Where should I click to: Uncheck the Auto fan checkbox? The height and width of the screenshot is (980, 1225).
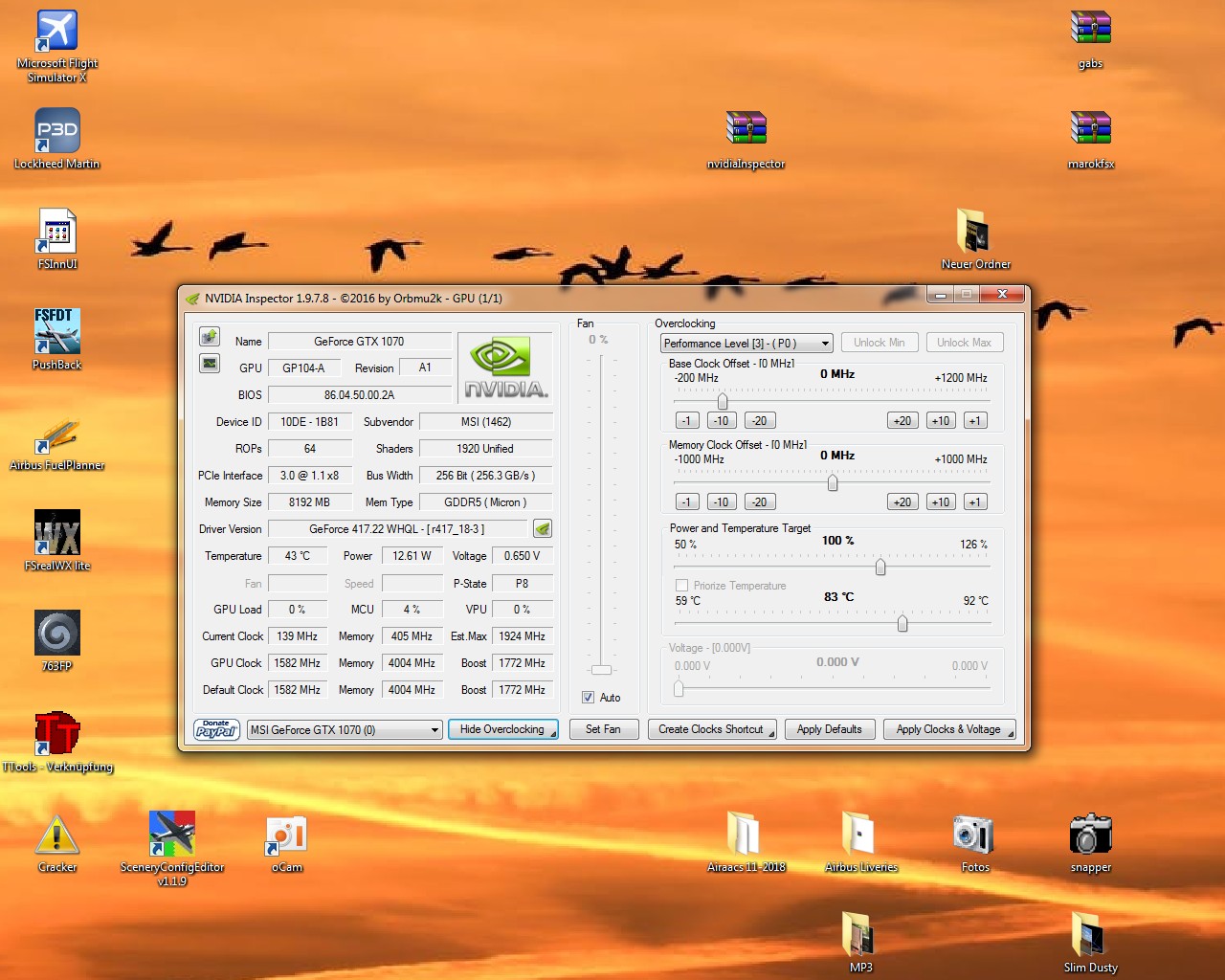pos(588,698)
